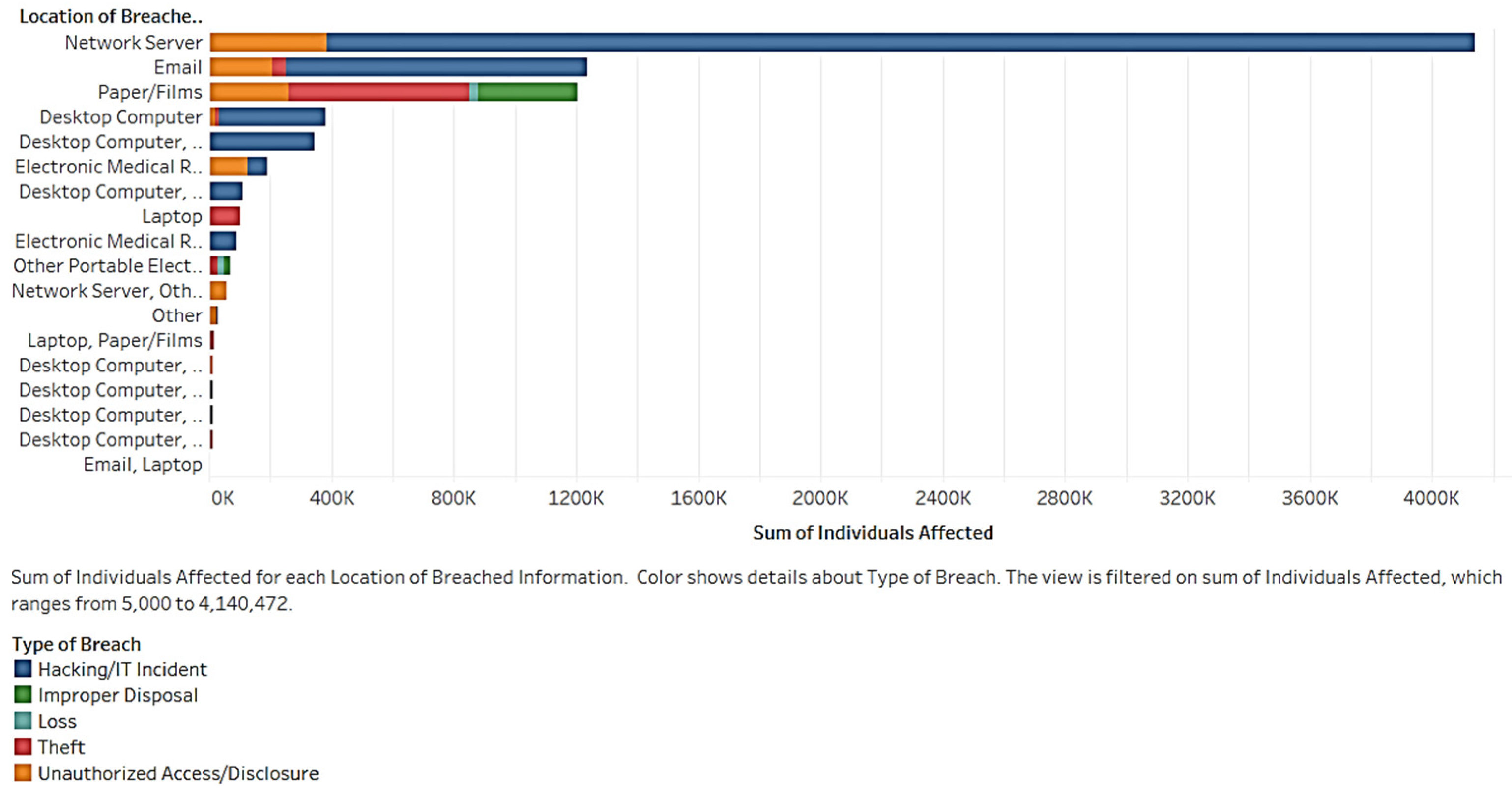Click the Improper Disposal green legend swatch

23,694
